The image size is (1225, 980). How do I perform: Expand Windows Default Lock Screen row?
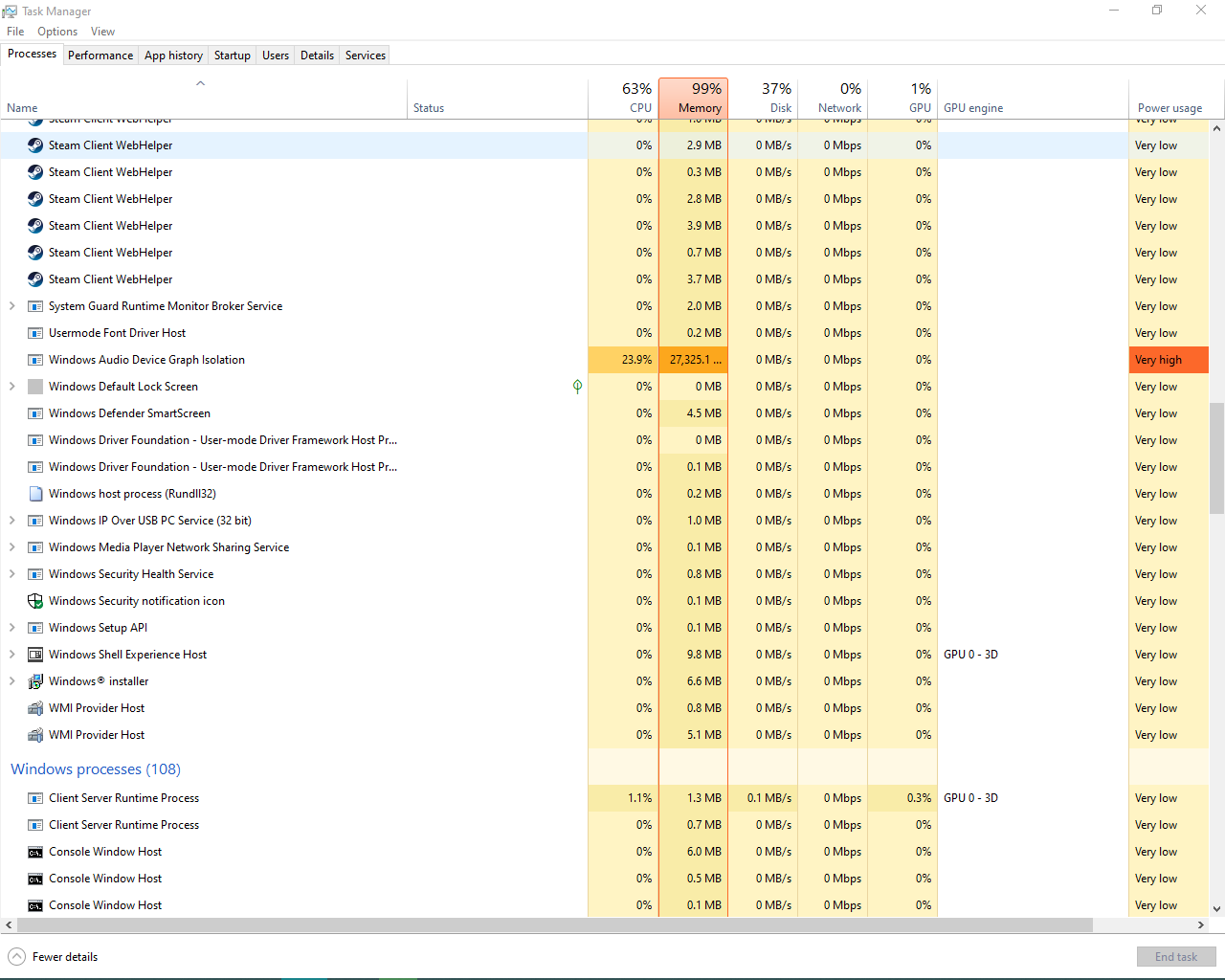pos(11,387)
